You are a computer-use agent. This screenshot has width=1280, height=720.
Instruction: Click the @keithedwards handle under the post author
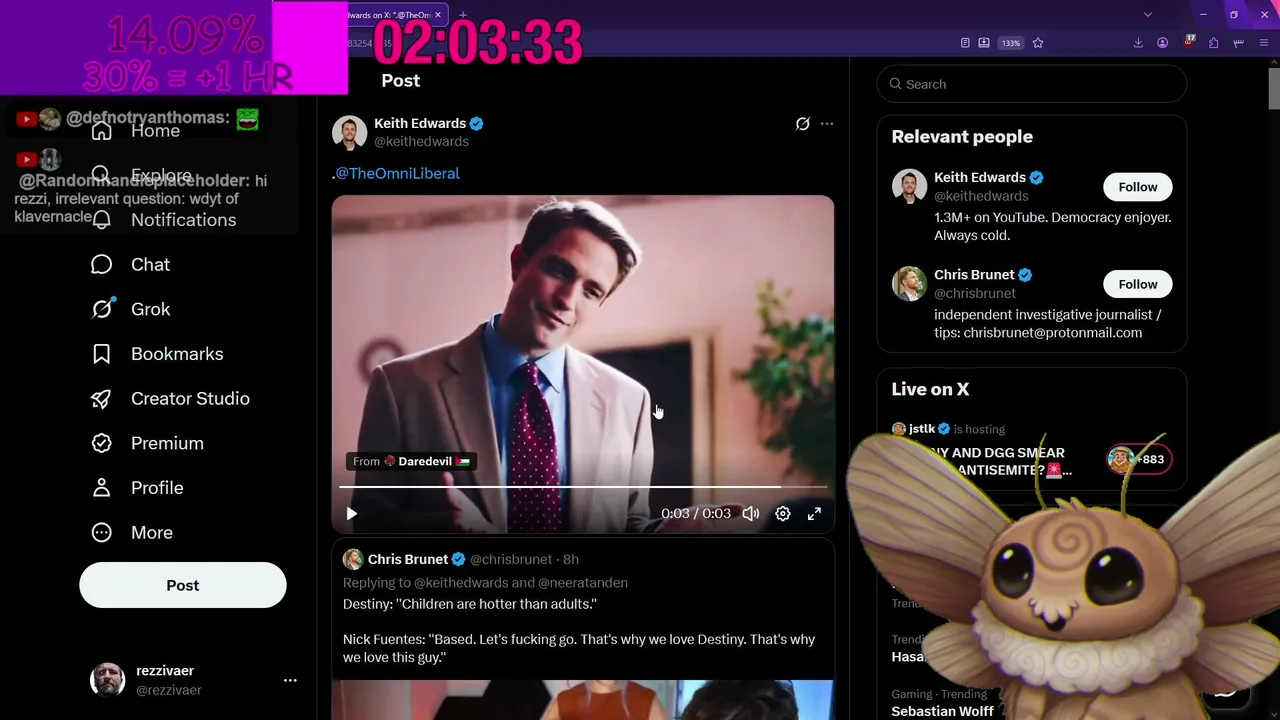[421, 142]
